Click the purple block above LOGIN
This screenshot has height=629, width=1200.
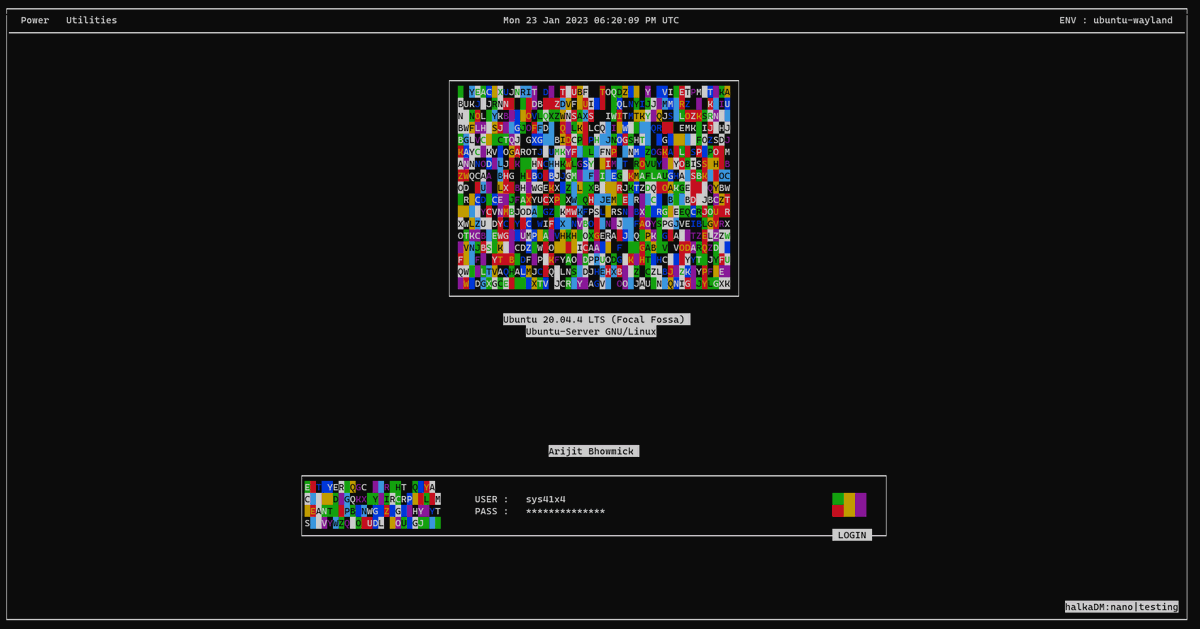click(x=860, y=505)
